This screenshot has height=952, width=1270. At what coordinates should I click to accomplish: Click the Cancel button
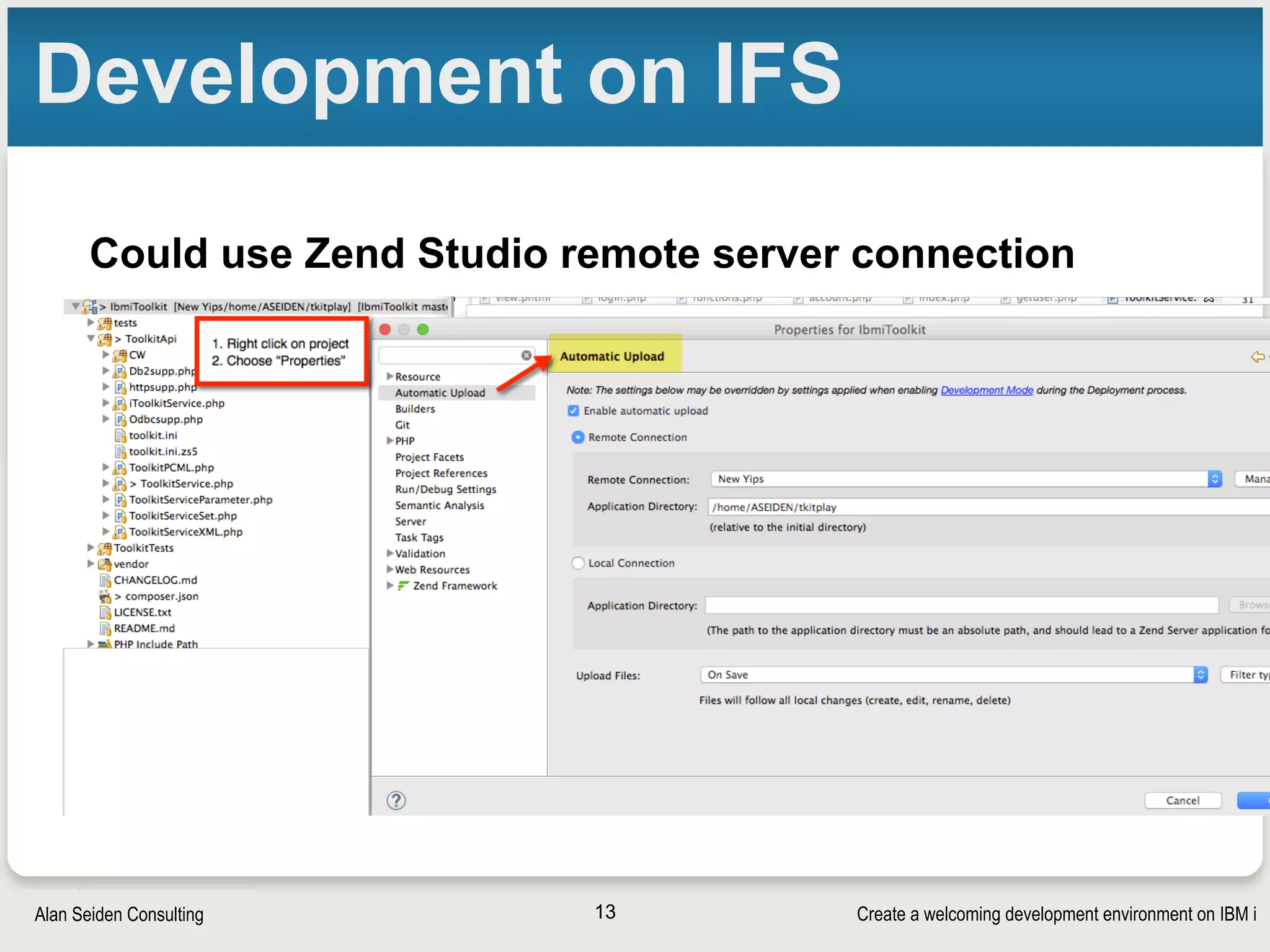[x=1183, y=801]
